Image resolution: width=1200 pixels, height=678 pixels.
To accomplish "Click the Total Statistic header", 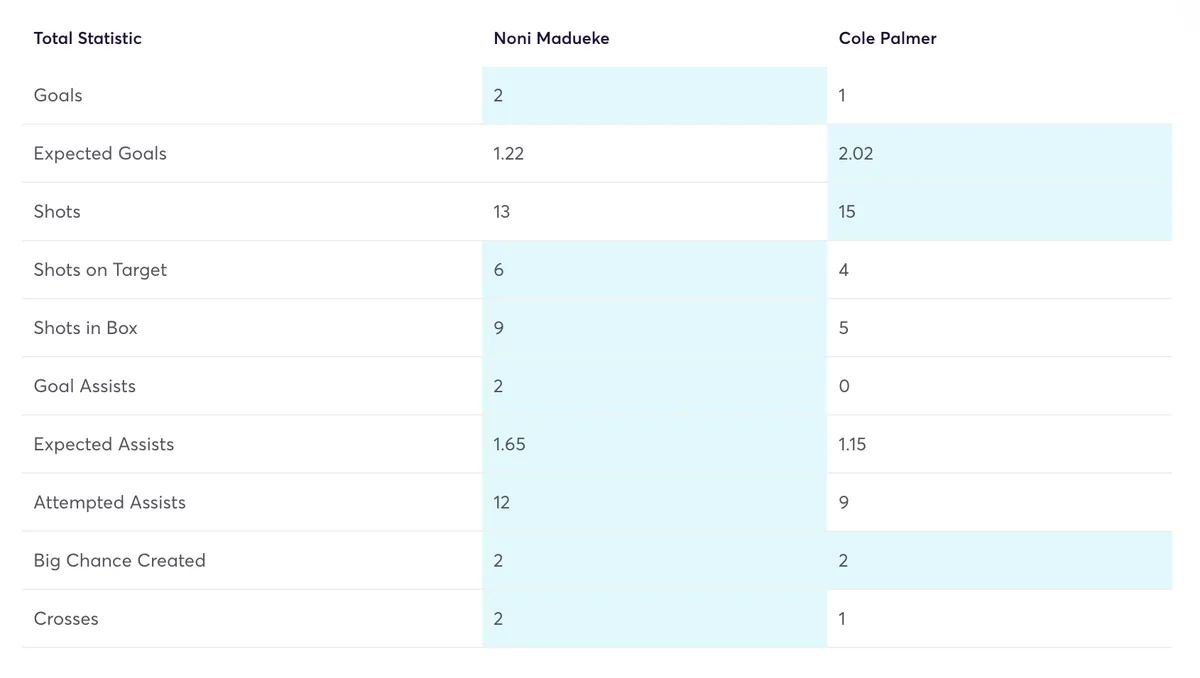I will [88, 38].
